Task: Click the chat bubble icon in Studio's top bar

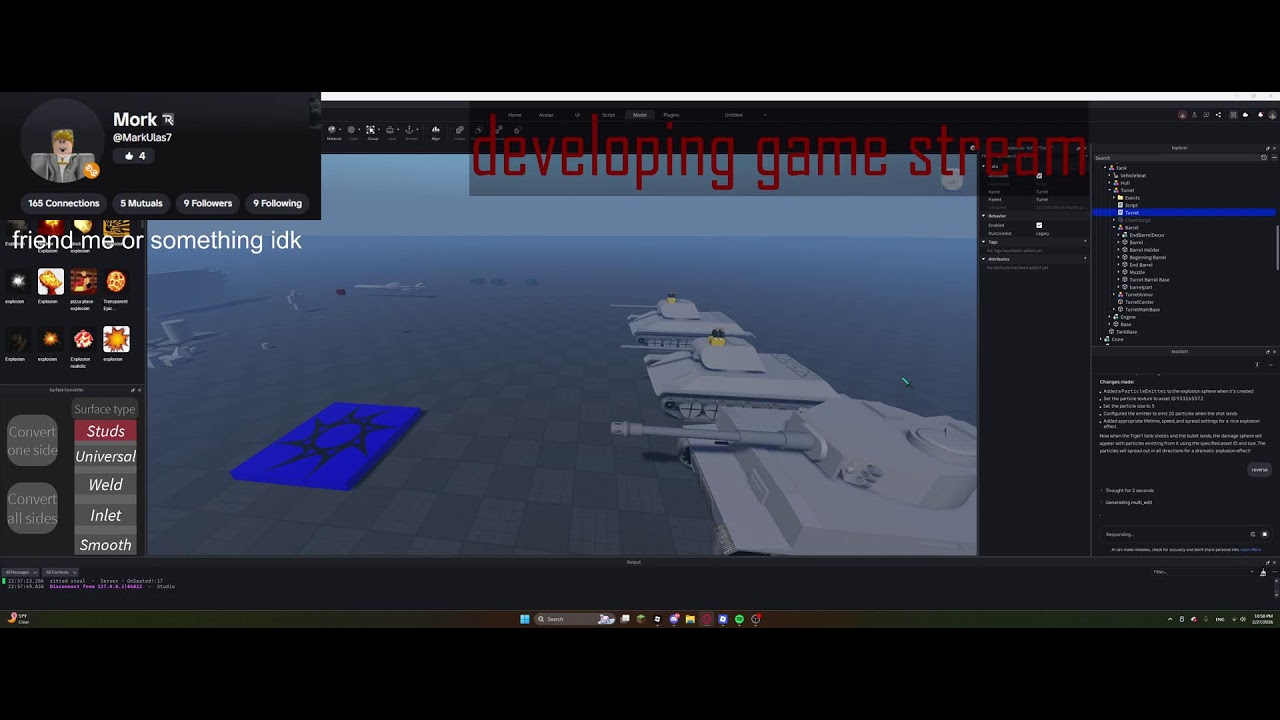Action: coord(1206,115)
